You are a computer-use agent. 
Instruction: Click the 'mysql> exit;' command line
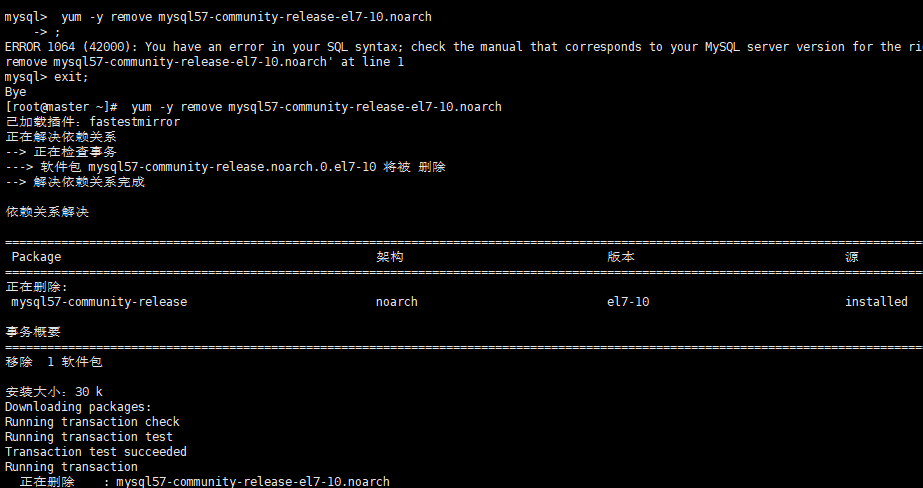tap(47, 77)
